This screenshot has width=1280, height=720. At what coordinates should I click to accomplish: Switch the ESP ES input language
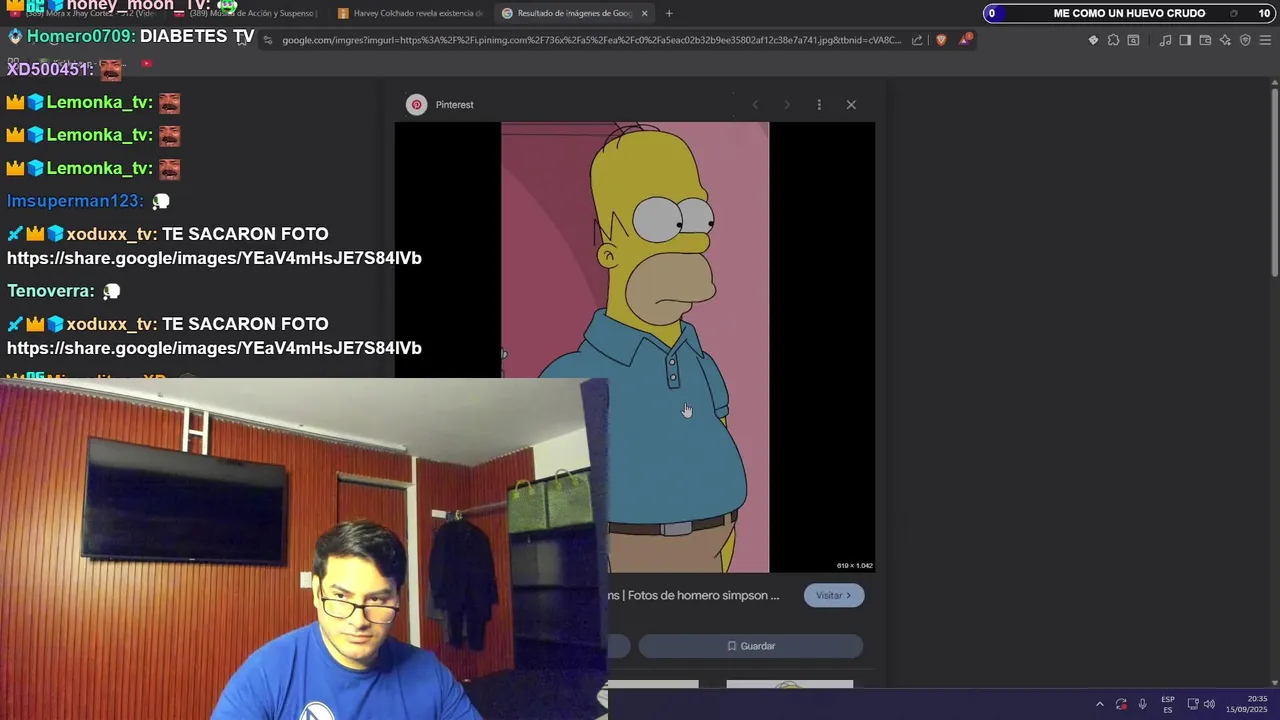click(1168, 704)
